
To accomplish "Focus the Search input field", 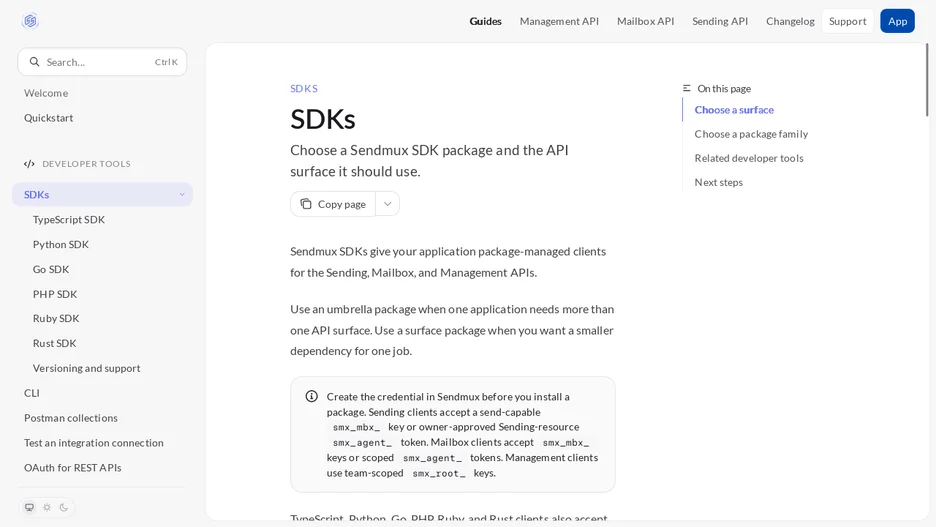I will (102, 61).
